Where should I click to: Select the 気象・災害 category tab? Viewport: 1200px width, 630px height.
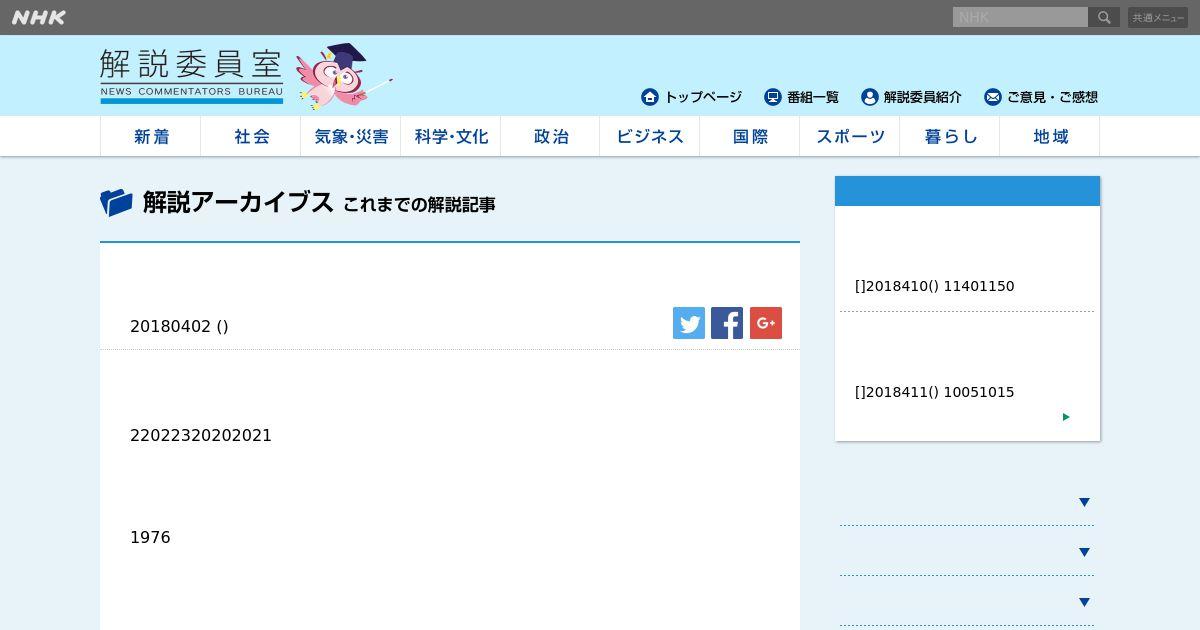[351, 136]
